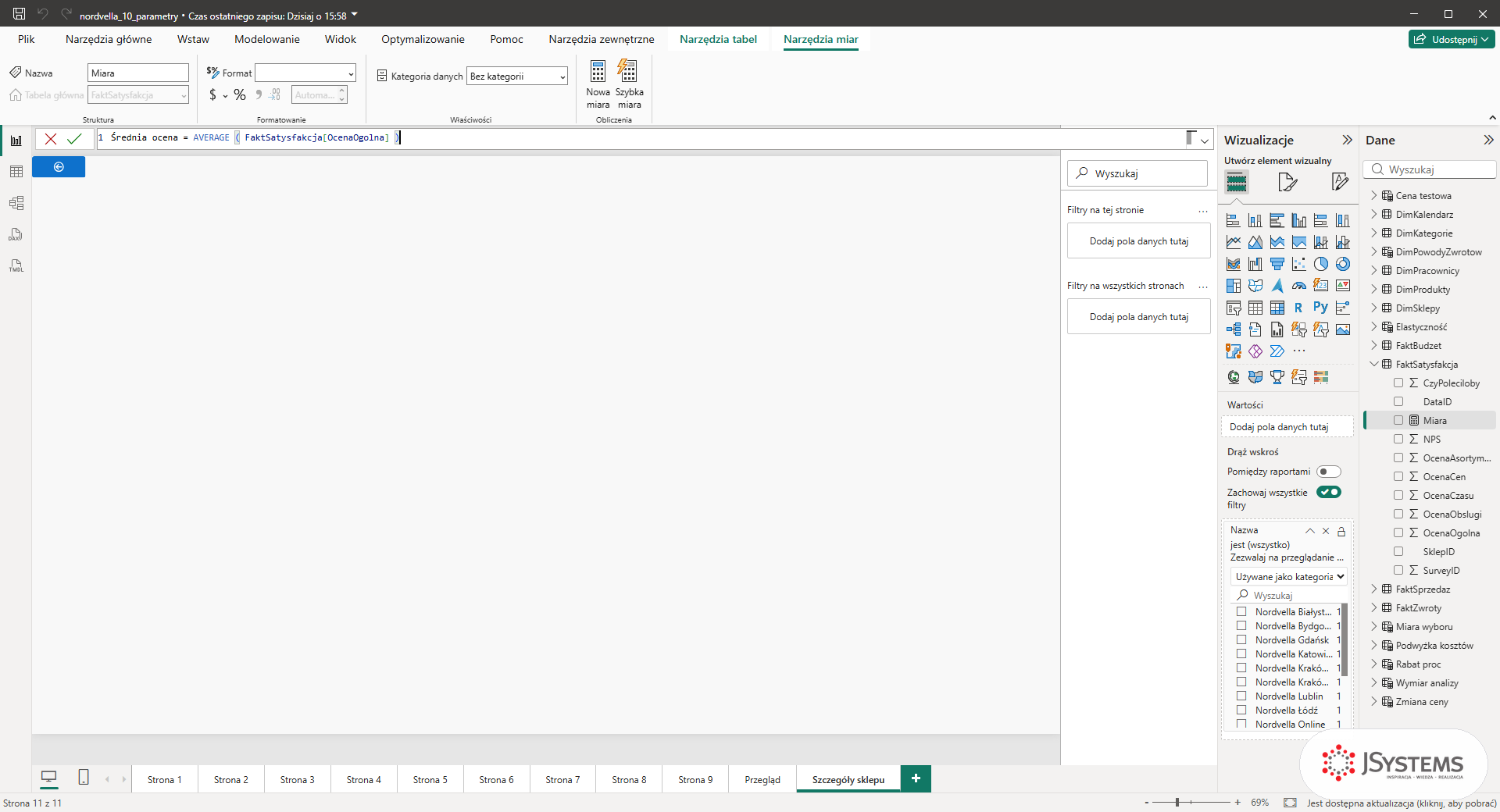Go to the Przegląd page tab
The width and height of the screenshot is (1500, 812).
pos(762,779)
